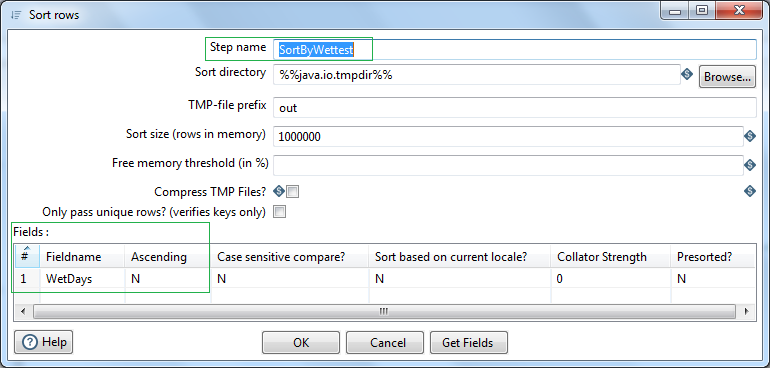Click the Cancel button
770x368 pixels.
tap(385, 342)
